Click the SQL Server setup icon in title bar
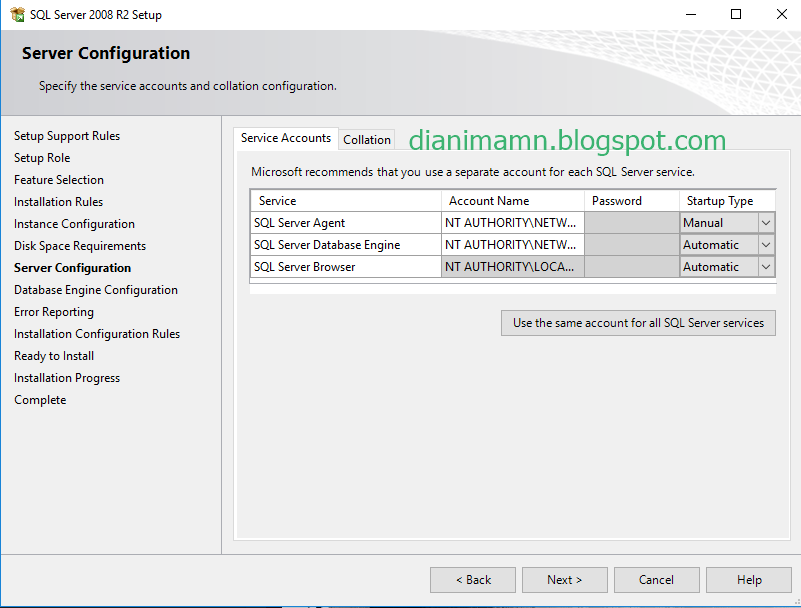Image resolution: width=801 pixels, height=608 pixels. pos(16,14)
